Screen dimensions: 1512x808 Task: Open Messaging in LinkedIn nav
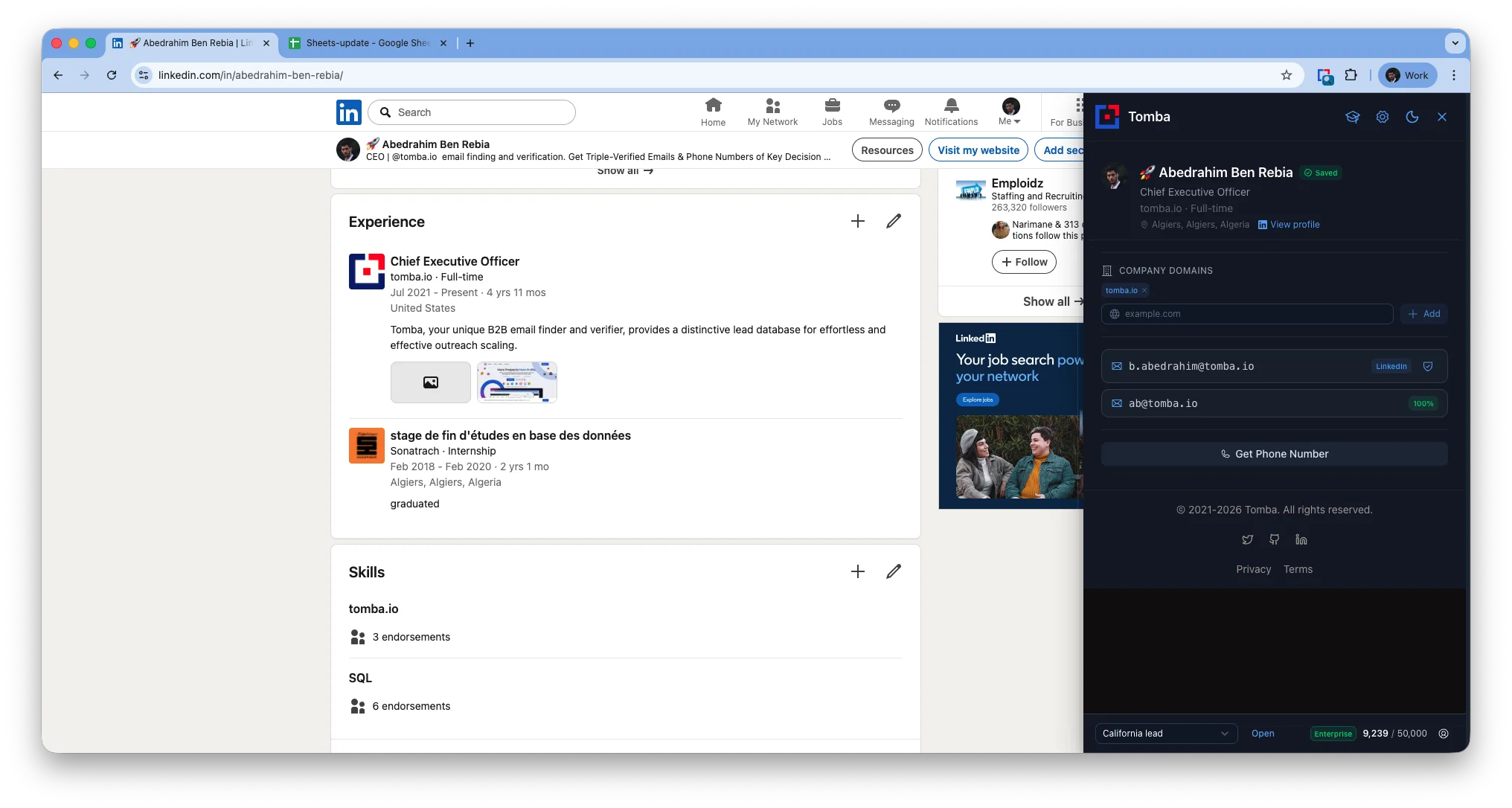click(x=891, y=112)
